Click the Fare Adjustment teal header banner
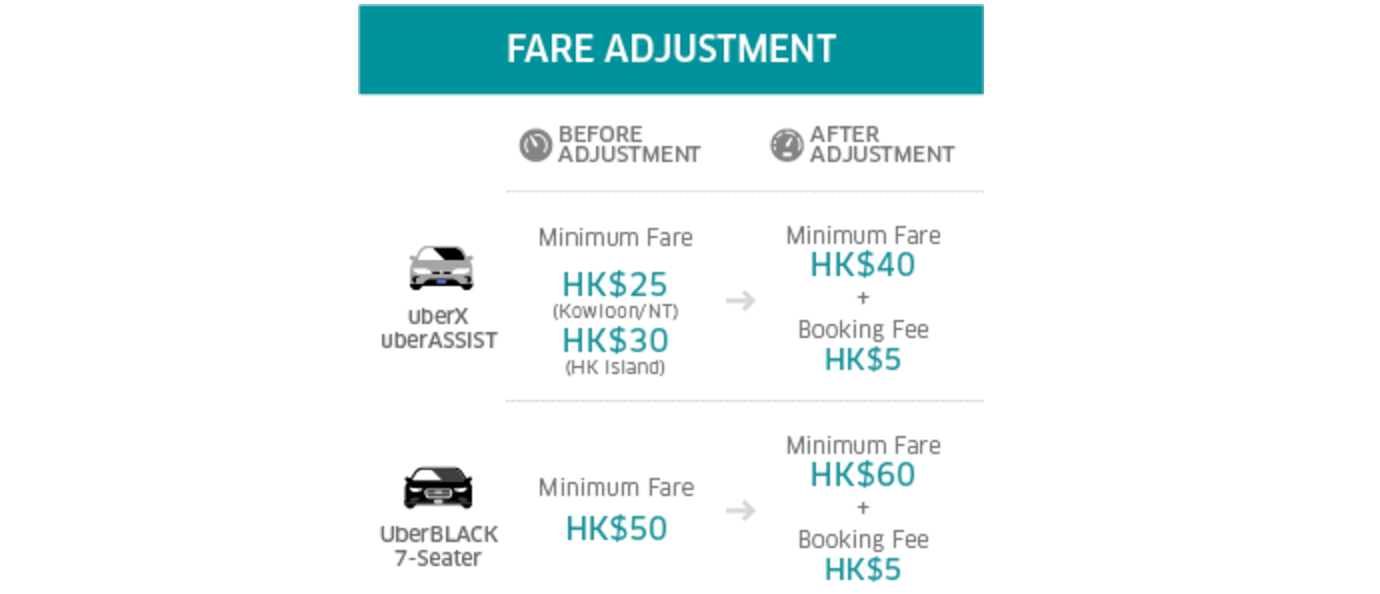 click(x=671, y=49)
